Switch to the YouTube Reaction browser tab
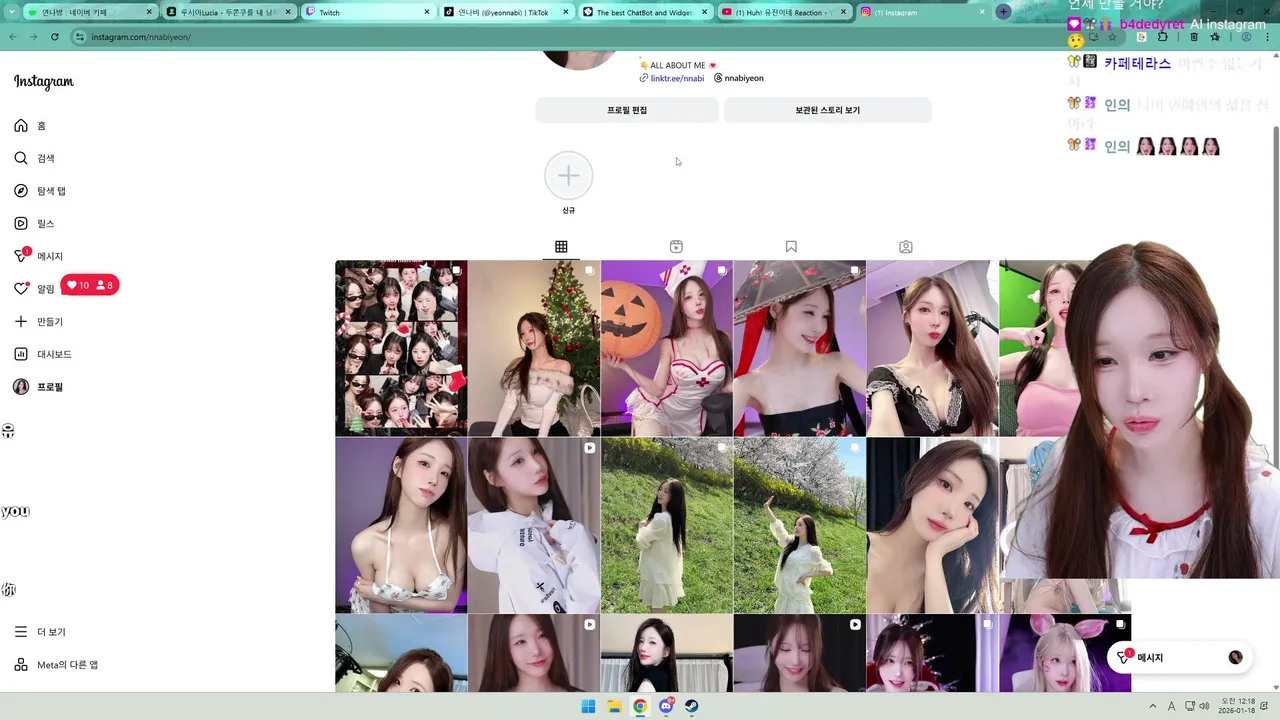Screen dimensions: 1280x720 pyautogui.click(x=782, y=12)
